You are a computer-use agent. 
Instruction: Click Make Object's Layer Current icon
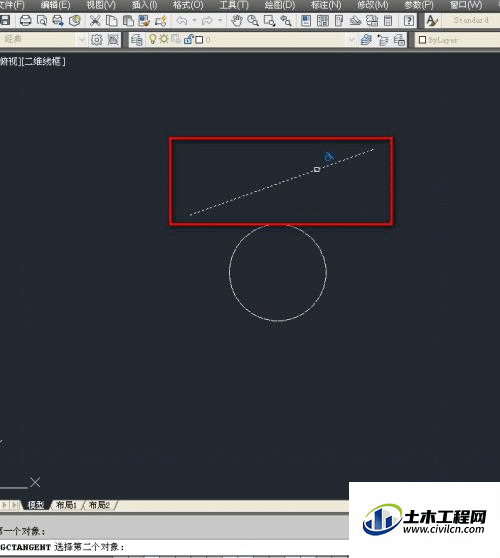(366, 40)
